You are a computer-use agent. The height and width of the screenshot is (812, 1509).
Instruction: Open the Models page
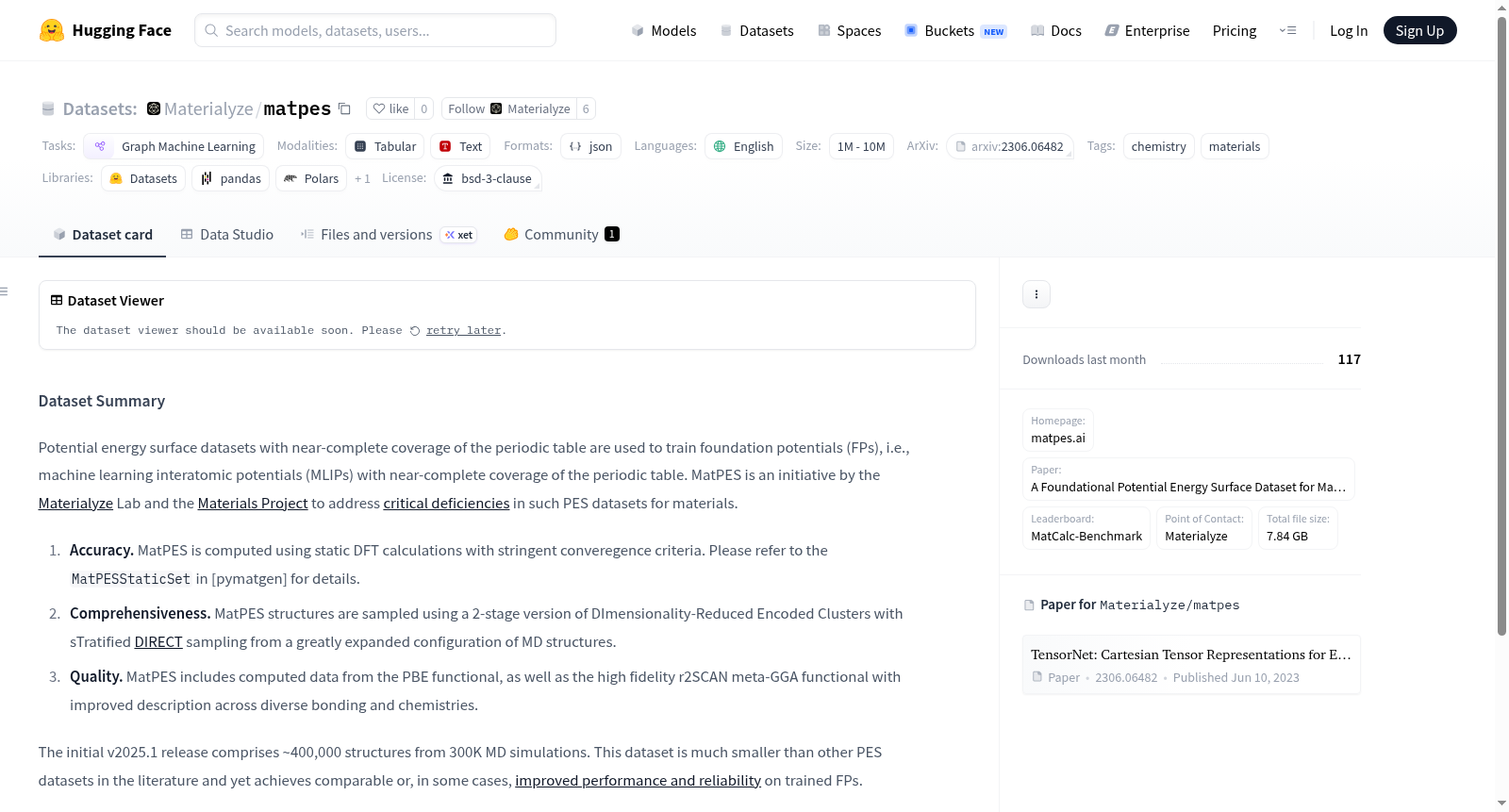coord(664,30)
